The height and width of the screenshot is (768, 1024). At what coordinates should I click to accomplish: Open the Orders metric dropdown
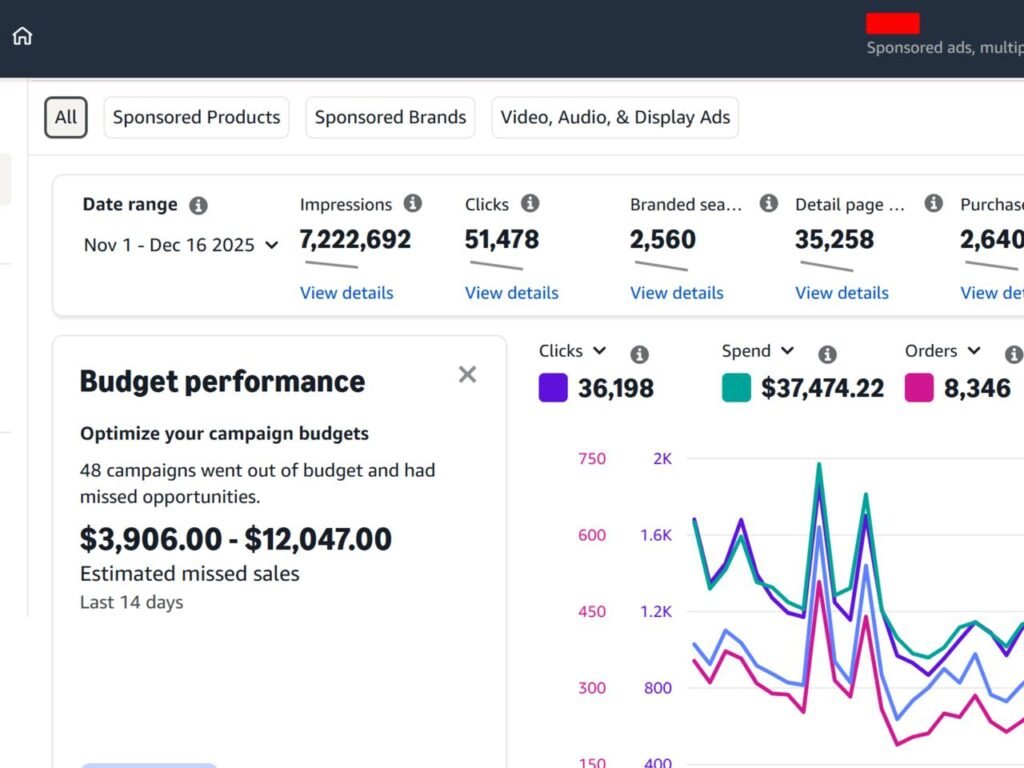(x=942, y=351)
